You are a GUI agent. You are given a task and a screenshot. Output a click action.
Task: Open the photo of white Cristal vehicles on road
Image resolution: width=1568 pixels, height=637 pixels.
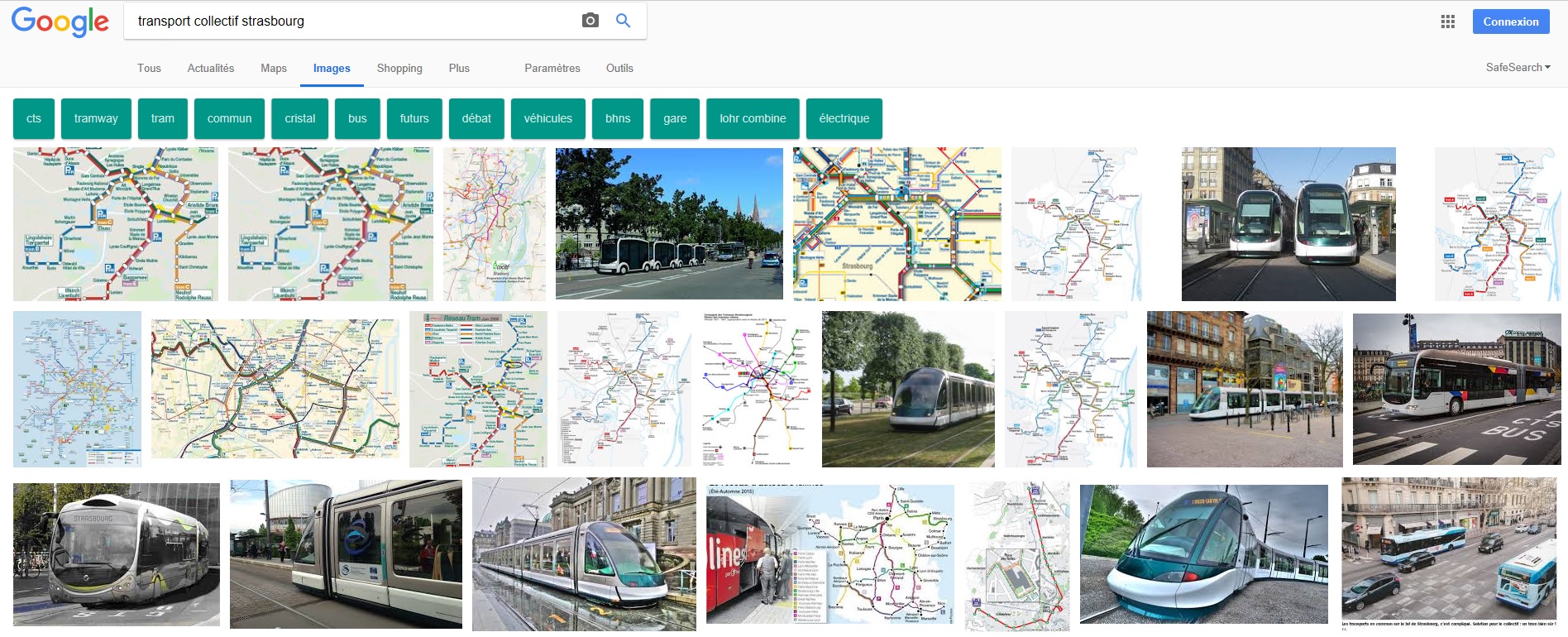[669, 223]
